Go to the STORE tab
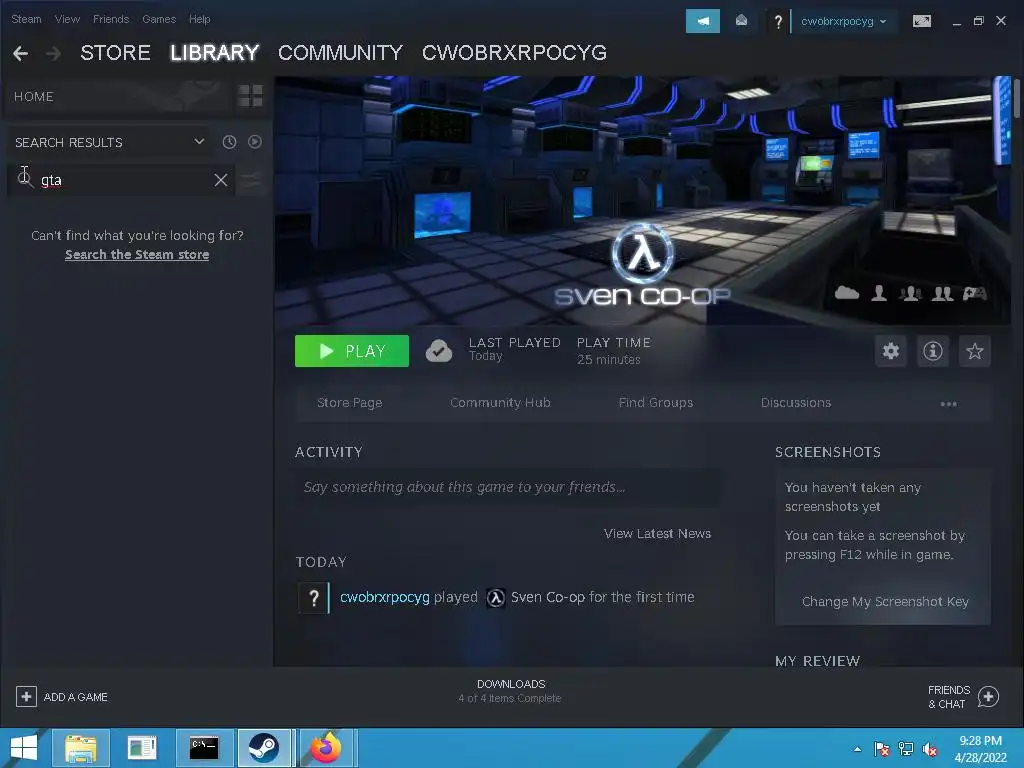Image resolution: width=1024 pixels, height=768 pixels. click(x=116, y=53)
